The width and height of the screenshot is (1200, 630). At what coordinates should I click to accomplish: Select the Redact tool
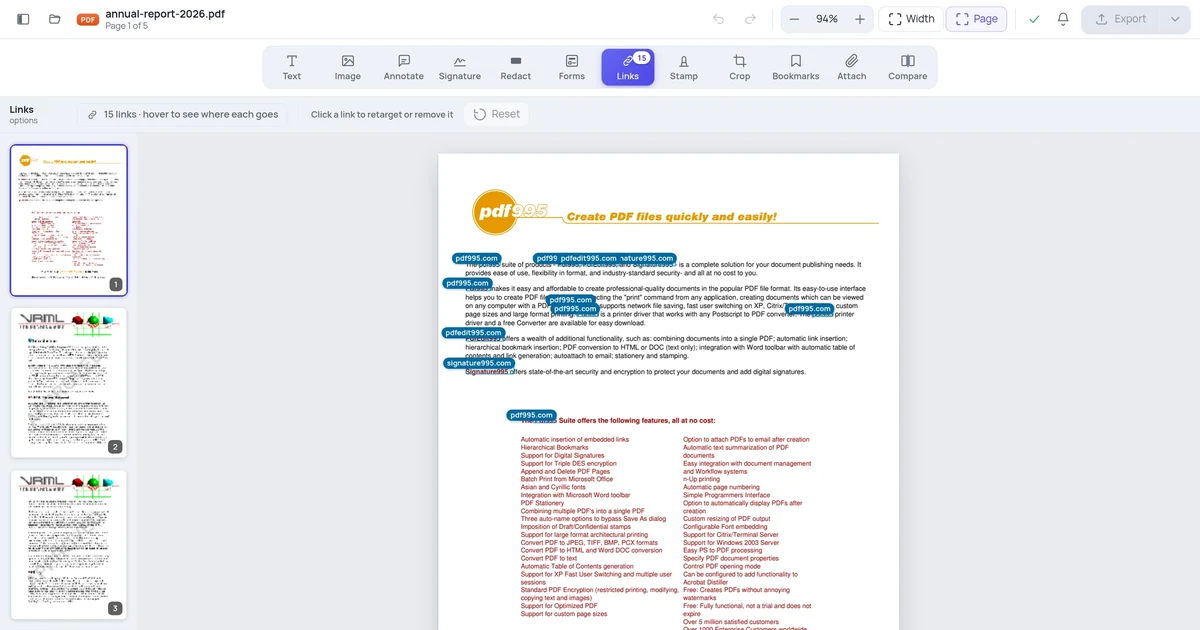click(516, 67)
